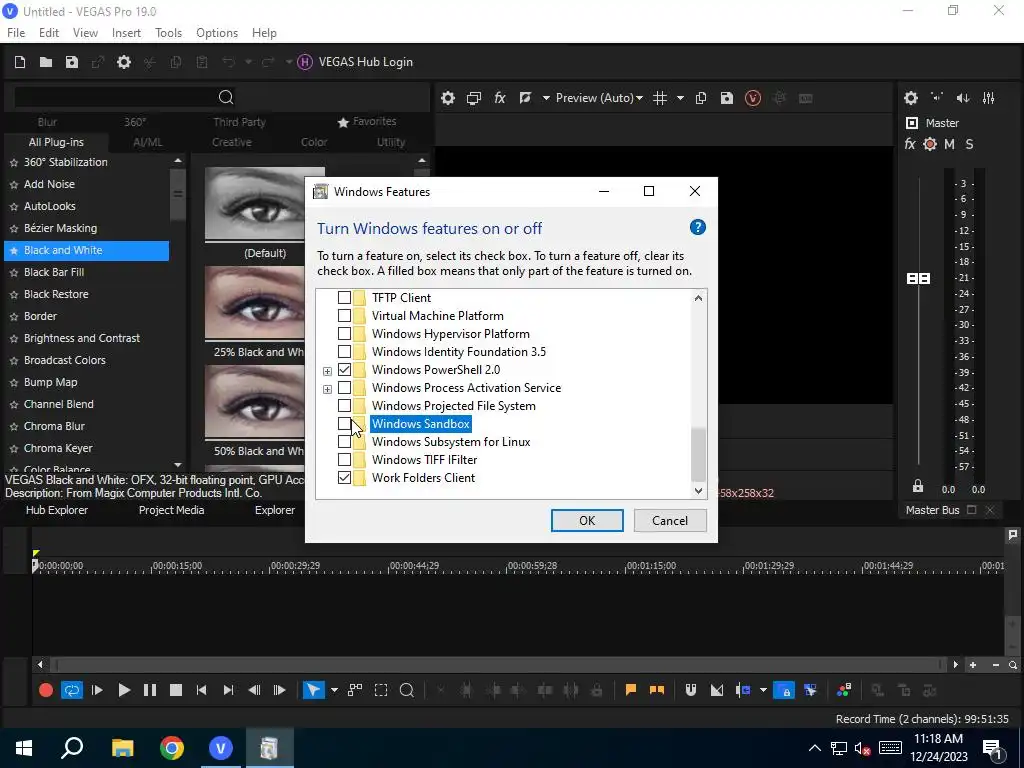Stop playback
Viewport: 1024px width, 768px height.
pos(176,690)
